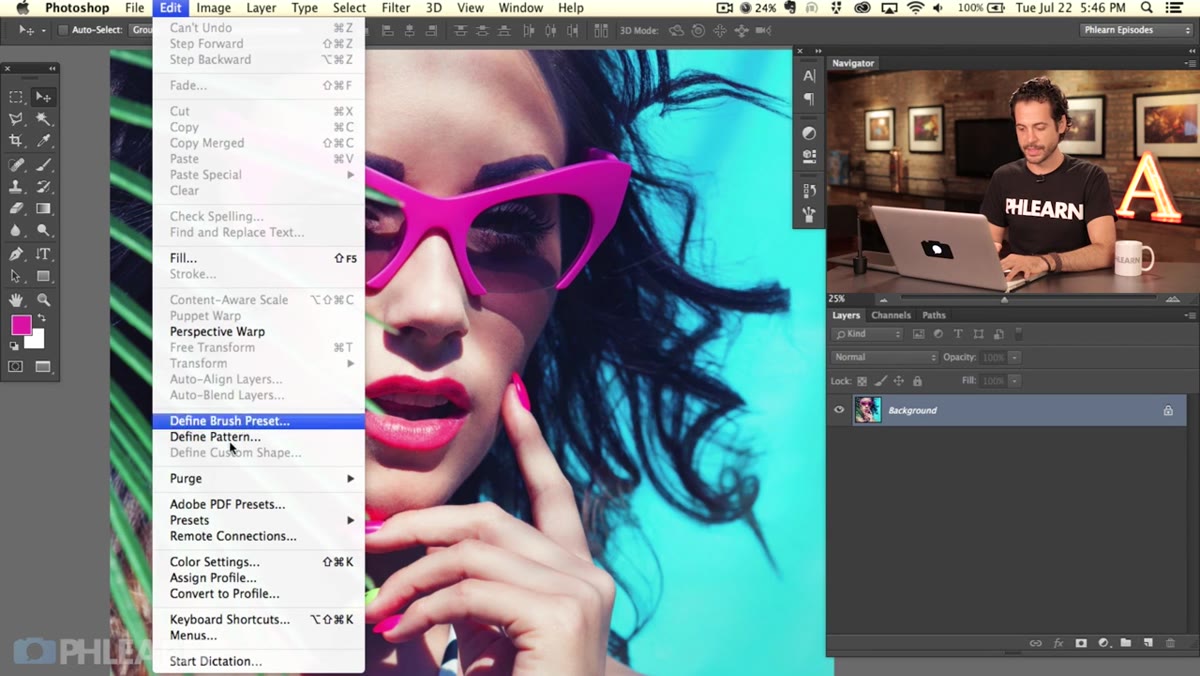This screenshot has height=676, width=1200.
Task: Hide the Background layer with eye icon
Action: (x=839, y=410)
